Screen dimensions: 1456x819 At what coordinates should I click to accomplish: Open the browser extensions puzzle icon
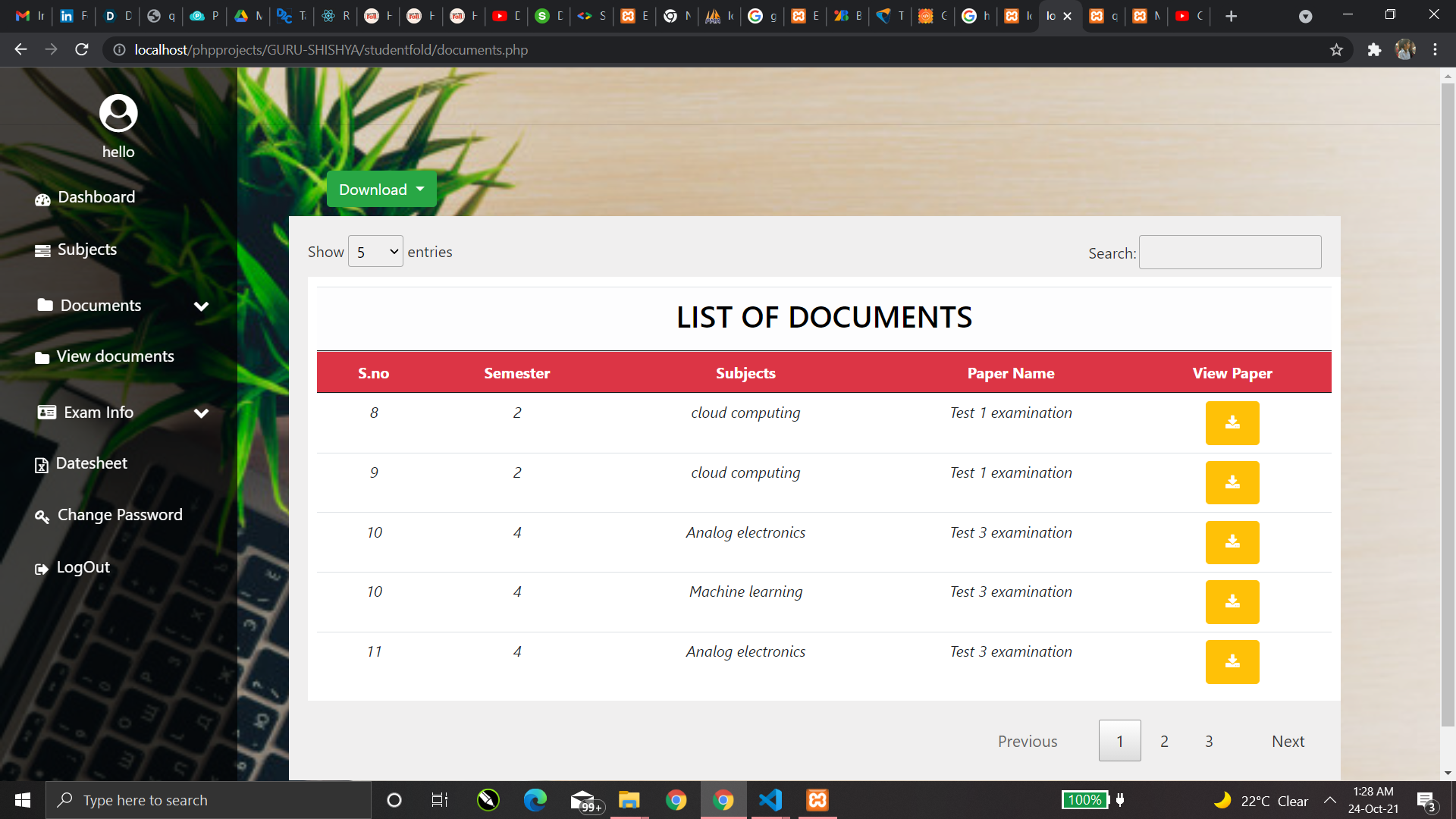(1374, 50)
